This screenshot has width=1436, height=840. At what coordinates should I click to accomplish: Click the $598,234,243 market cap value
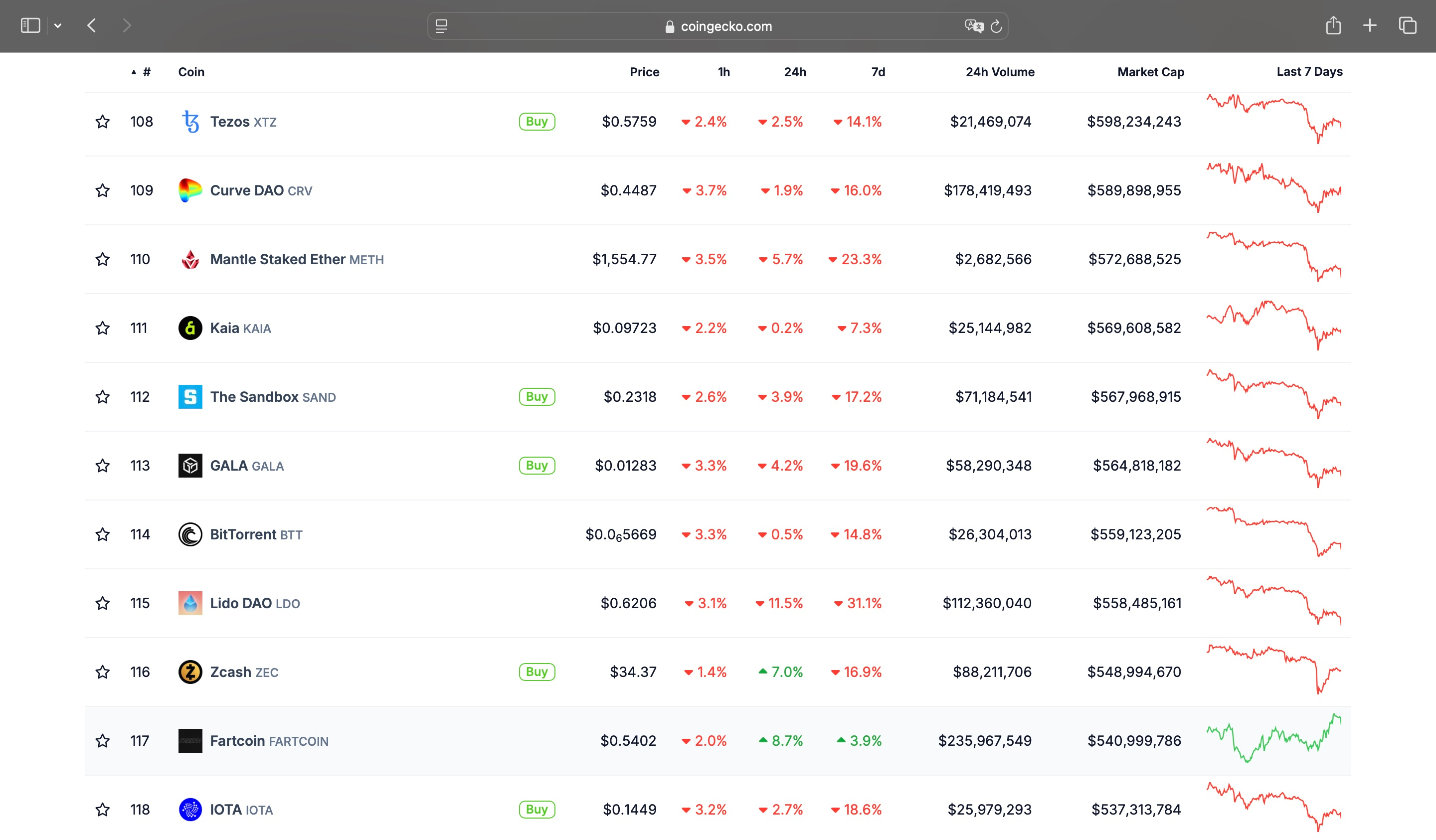(x=1134, y=121)
